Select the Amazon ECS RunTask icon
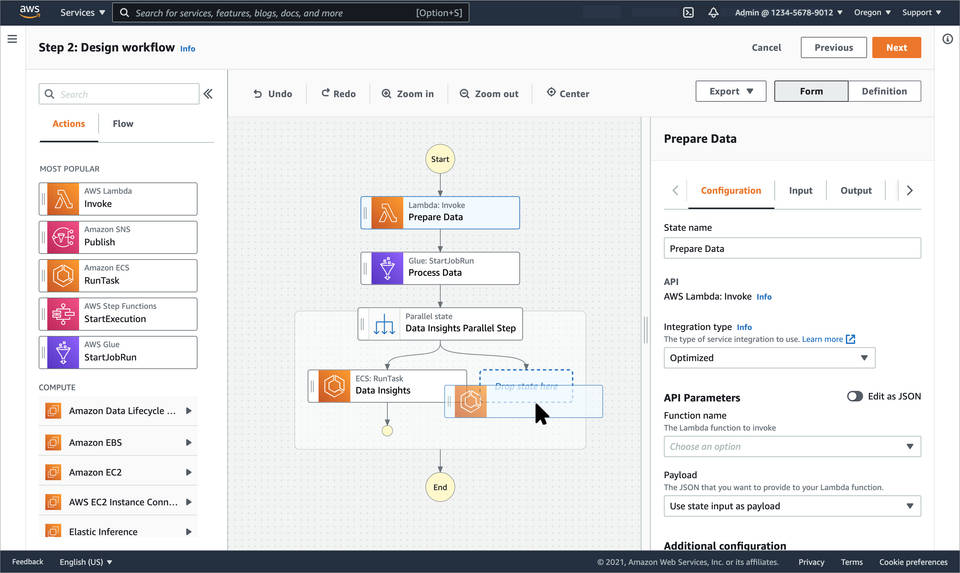960x573 pixels. (64, 275)
